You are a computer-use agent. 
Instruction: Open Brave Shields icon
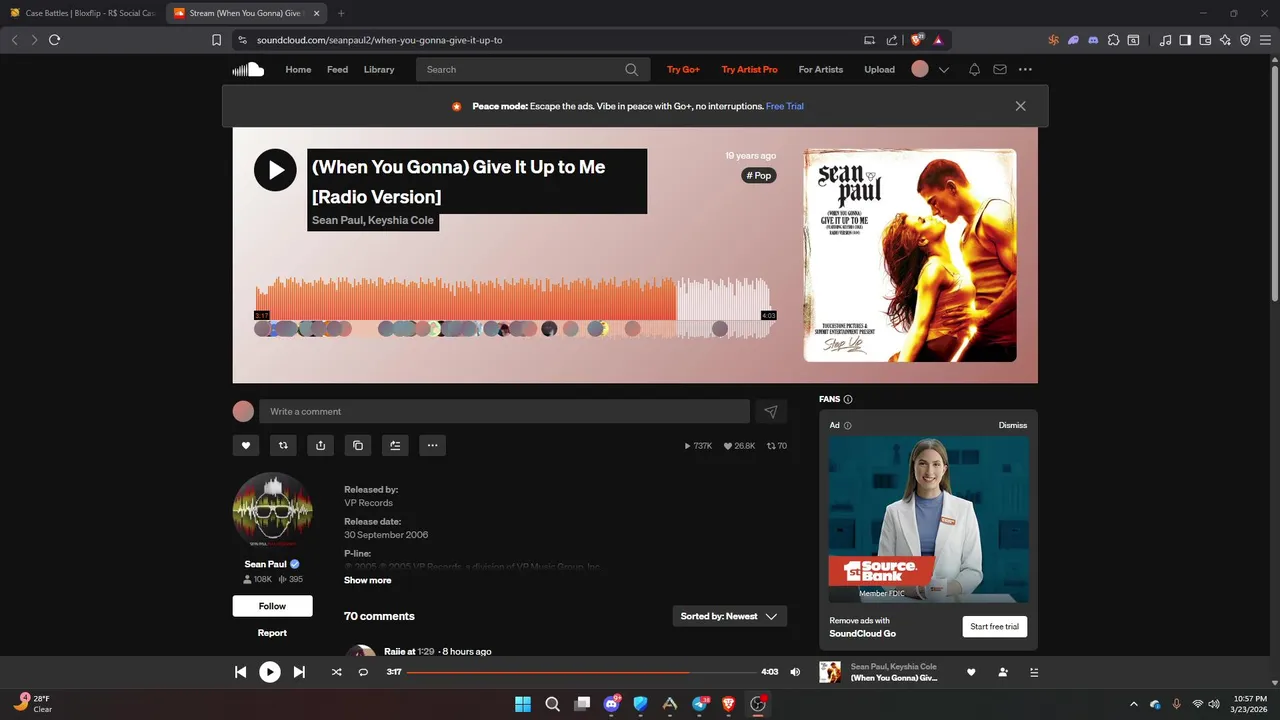click(x=916, y=40)
